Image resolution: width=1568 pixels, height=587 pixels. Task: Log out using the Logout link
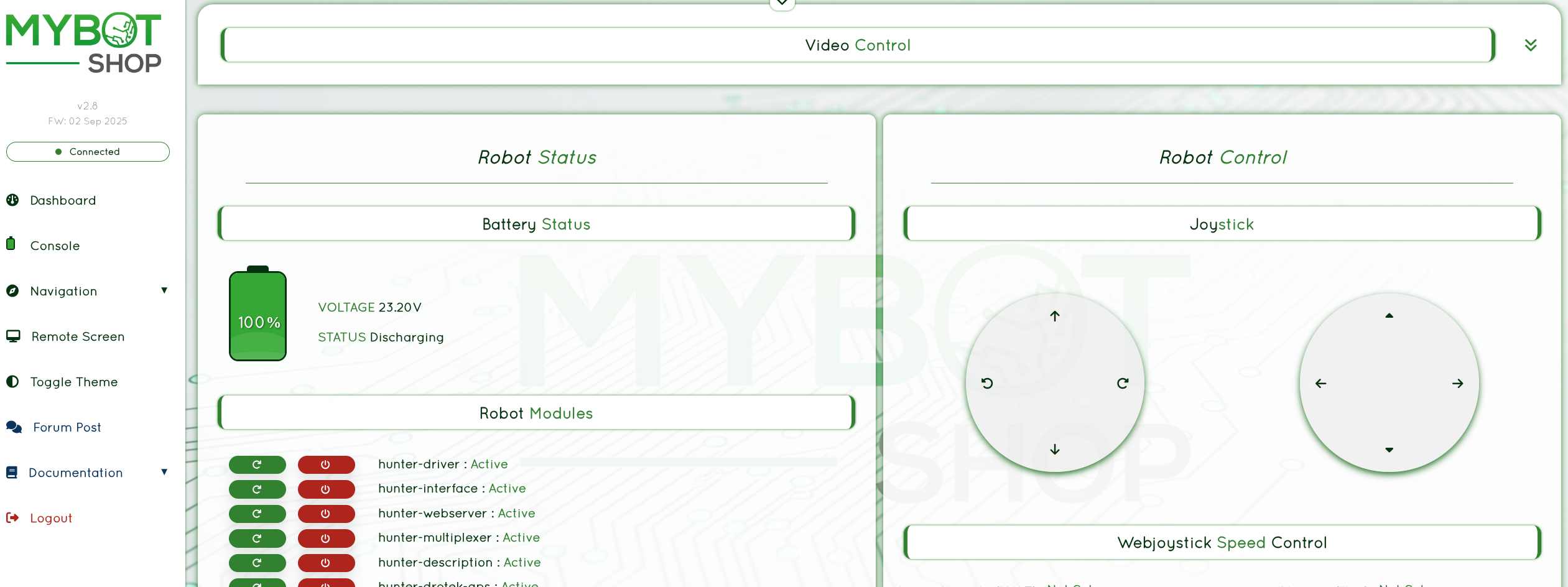point(51,518)
